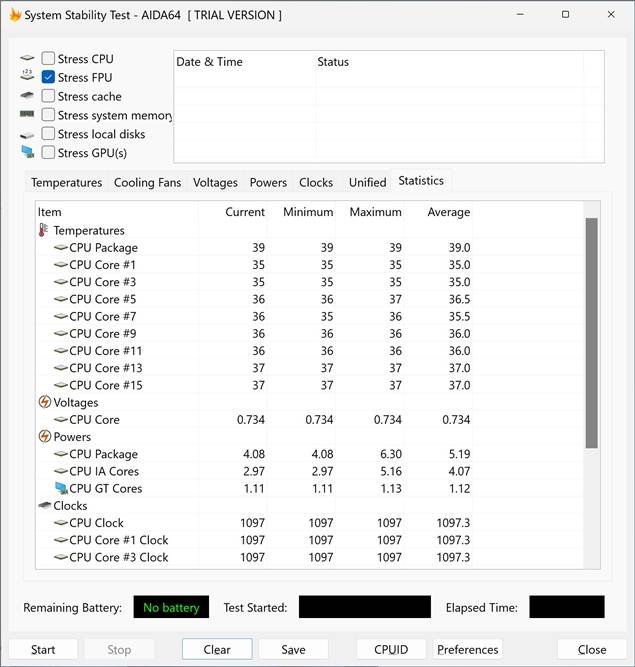Viewport: 635px width, 667px height.
Task: Click the GPU monitor icon beside Stress GPU(s)
Action: pos(27,153)
